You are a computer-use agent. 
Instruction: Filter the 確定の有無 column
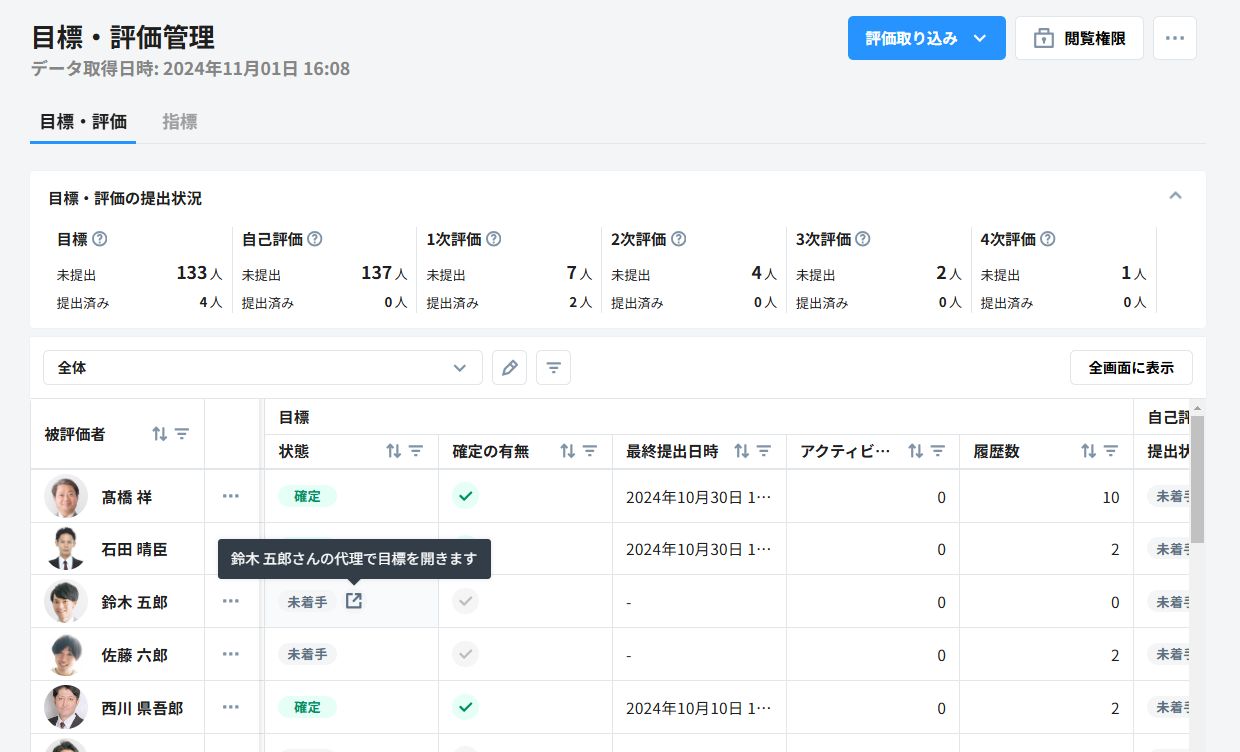tap(590, 451)
